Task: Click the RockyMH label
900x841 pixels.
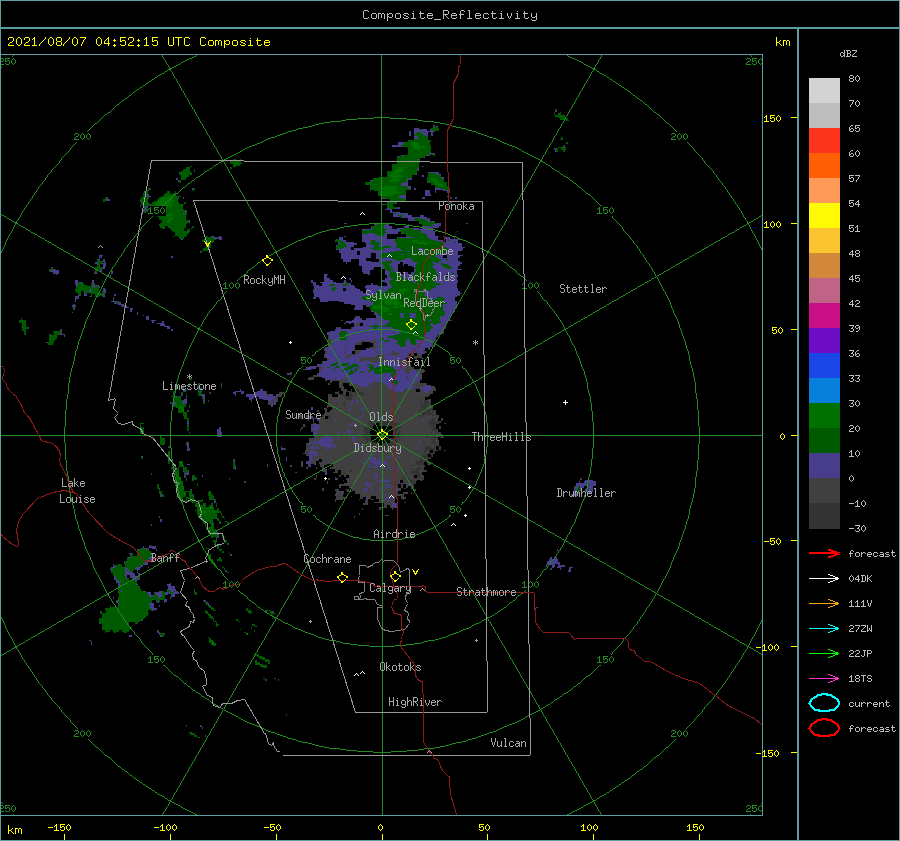Action: pyautogui.click(x=264, y=280)
